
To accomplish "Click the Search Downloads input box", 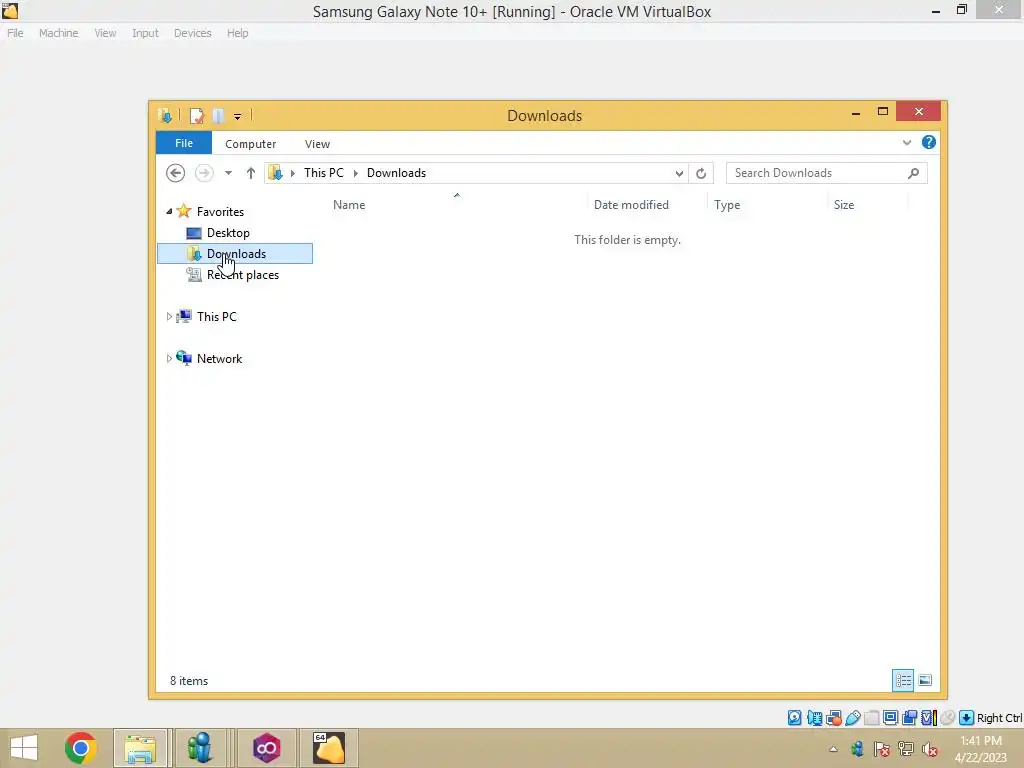I will click(826, 173).
